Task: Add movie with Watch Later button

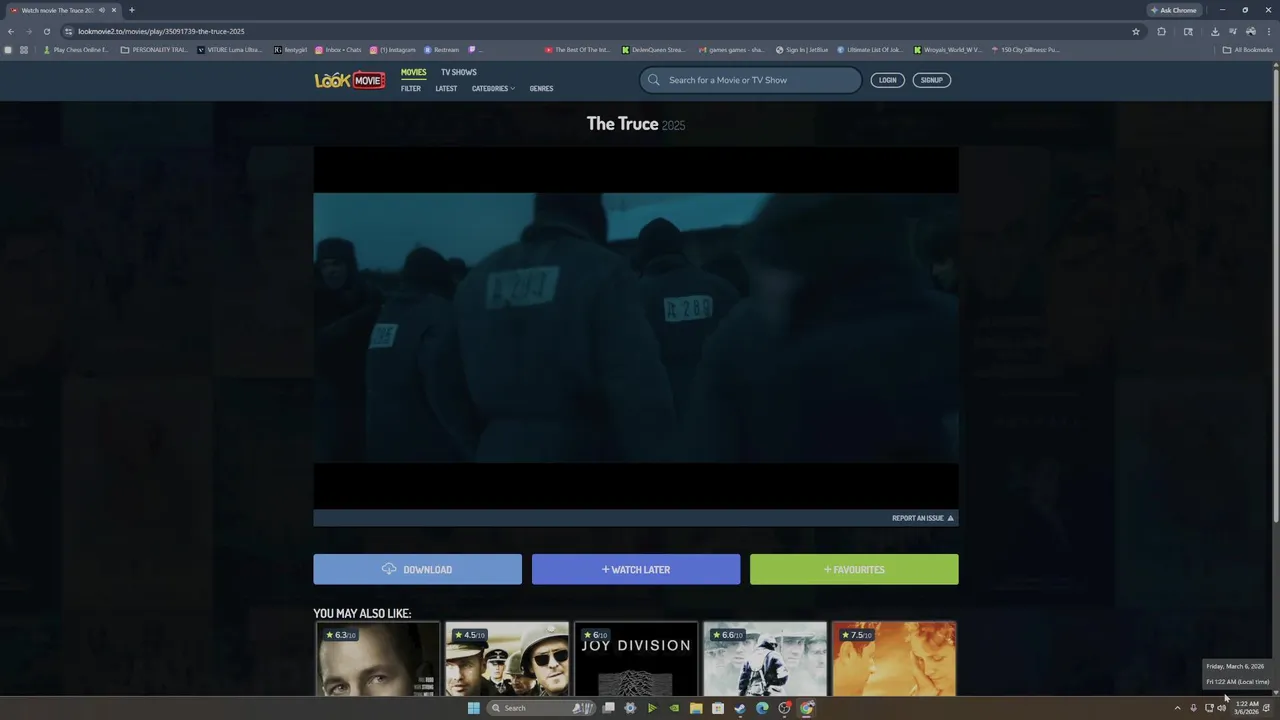Action: click(x=636, y=569)
